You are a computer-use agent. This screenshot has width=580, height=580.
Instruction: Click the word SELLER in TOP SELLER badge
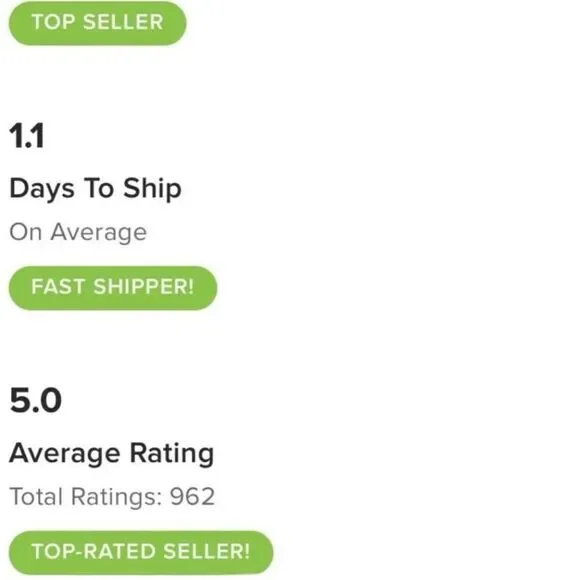point(123,22)
